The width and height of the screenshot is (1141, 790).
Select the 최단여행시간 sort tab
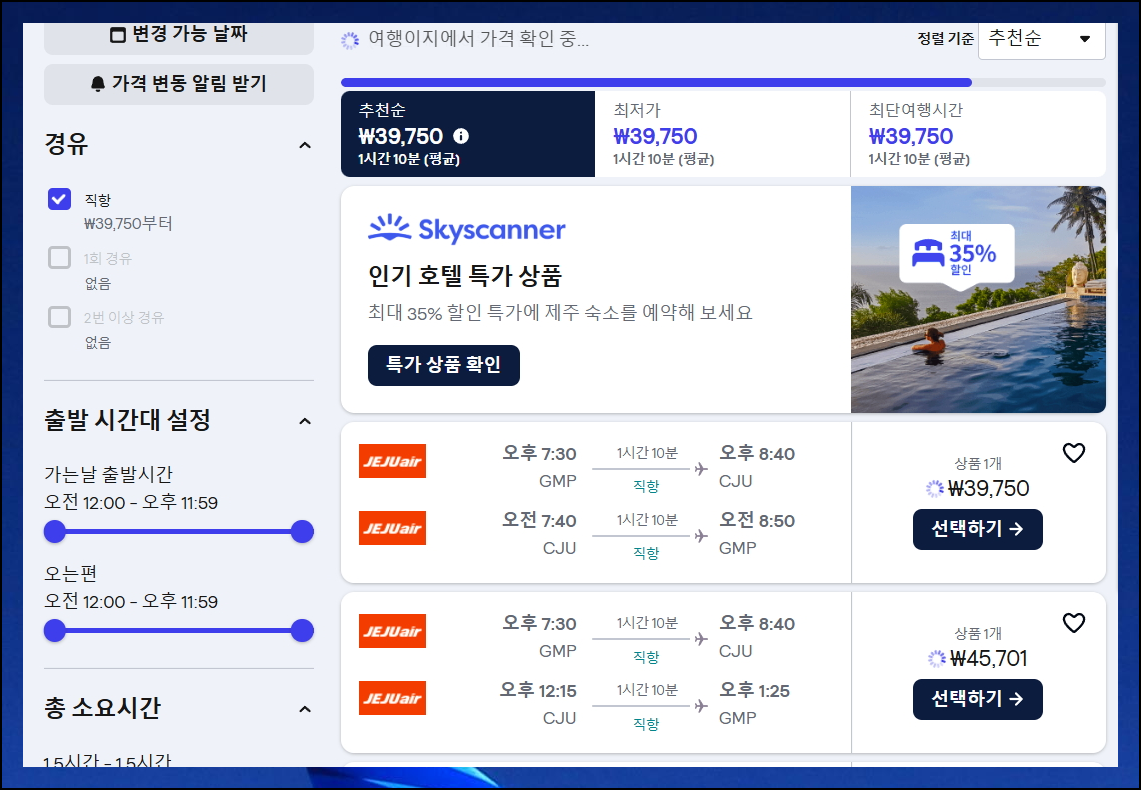(x=978, y=134)
